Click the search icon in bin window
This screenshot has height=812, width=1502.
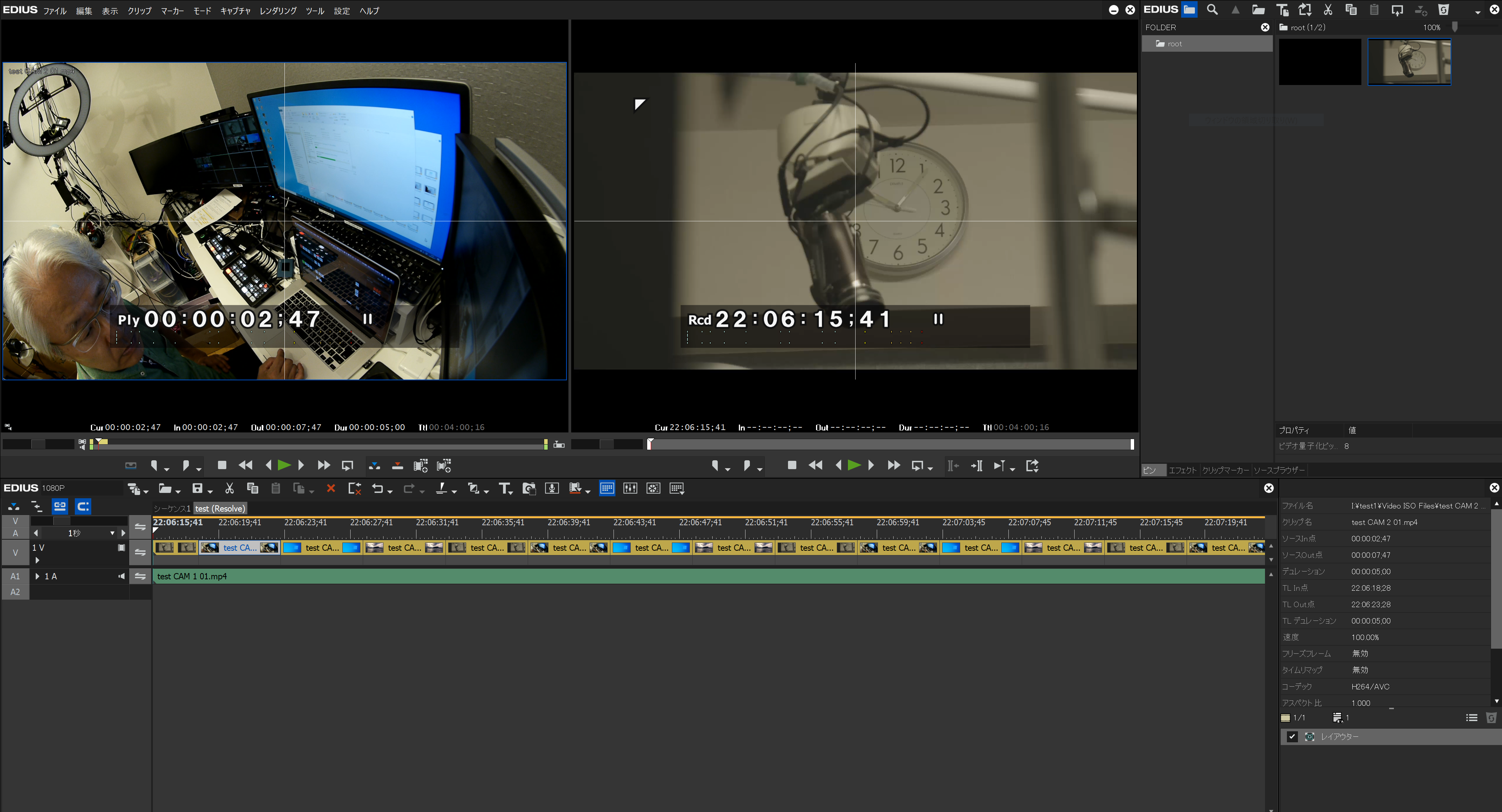tap(1212, 10)
